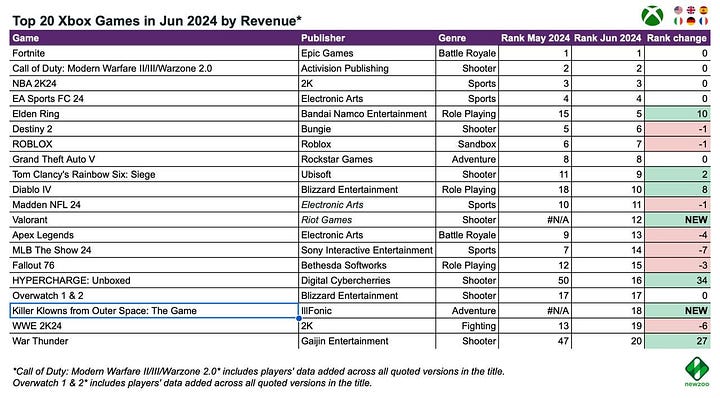Select the 'Activision Publishing' cell
Image resolution: width=720 pixels, height=398 pixels.
tap(367, 68)
